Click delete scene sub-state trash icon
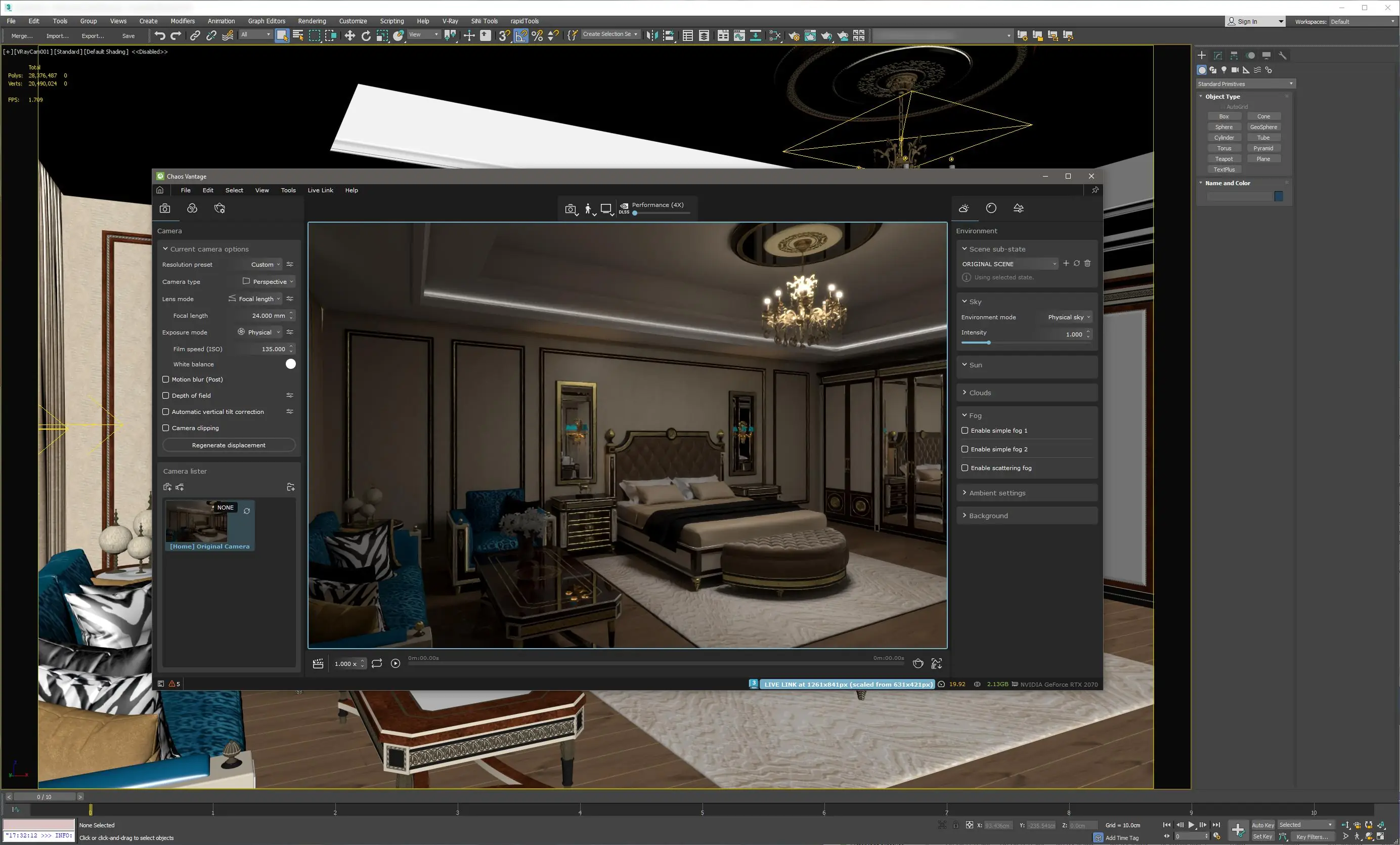This screenshot has height=845, width=1400. (x=1087, y=264)
